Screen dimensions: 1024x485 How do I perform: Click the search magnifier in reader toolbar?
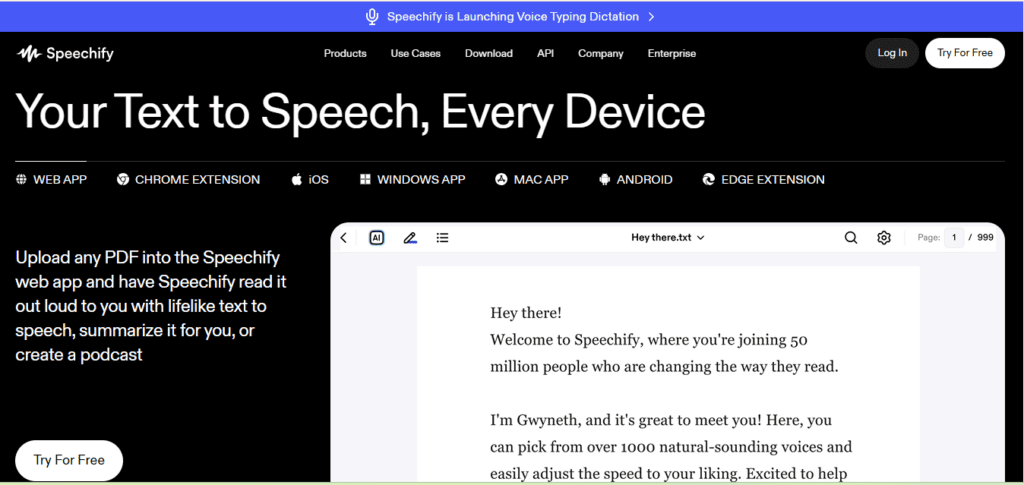tap(851, 238)
